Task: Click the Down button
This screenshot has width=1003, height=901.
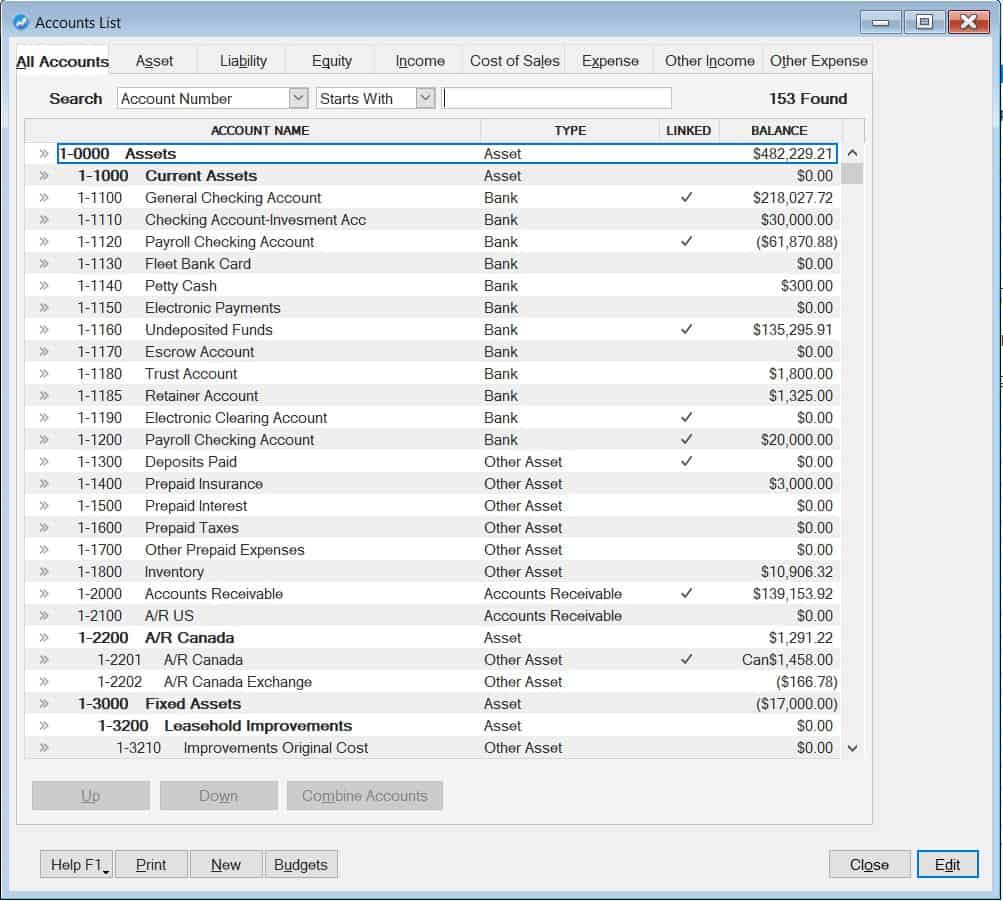Action: (x=219, y=796)
